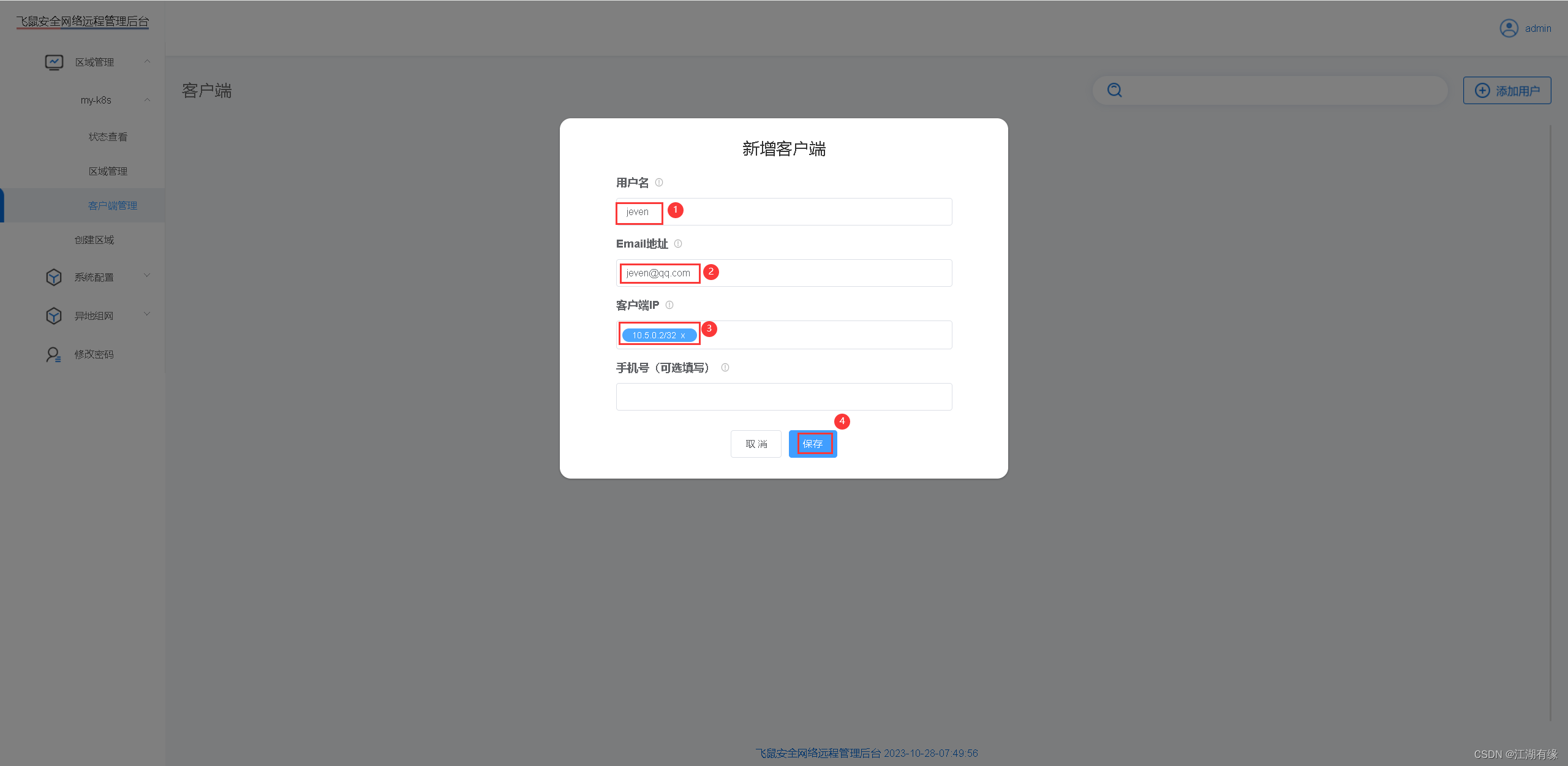Collapse the my-k8s submenu chevron

click(147, 99)
